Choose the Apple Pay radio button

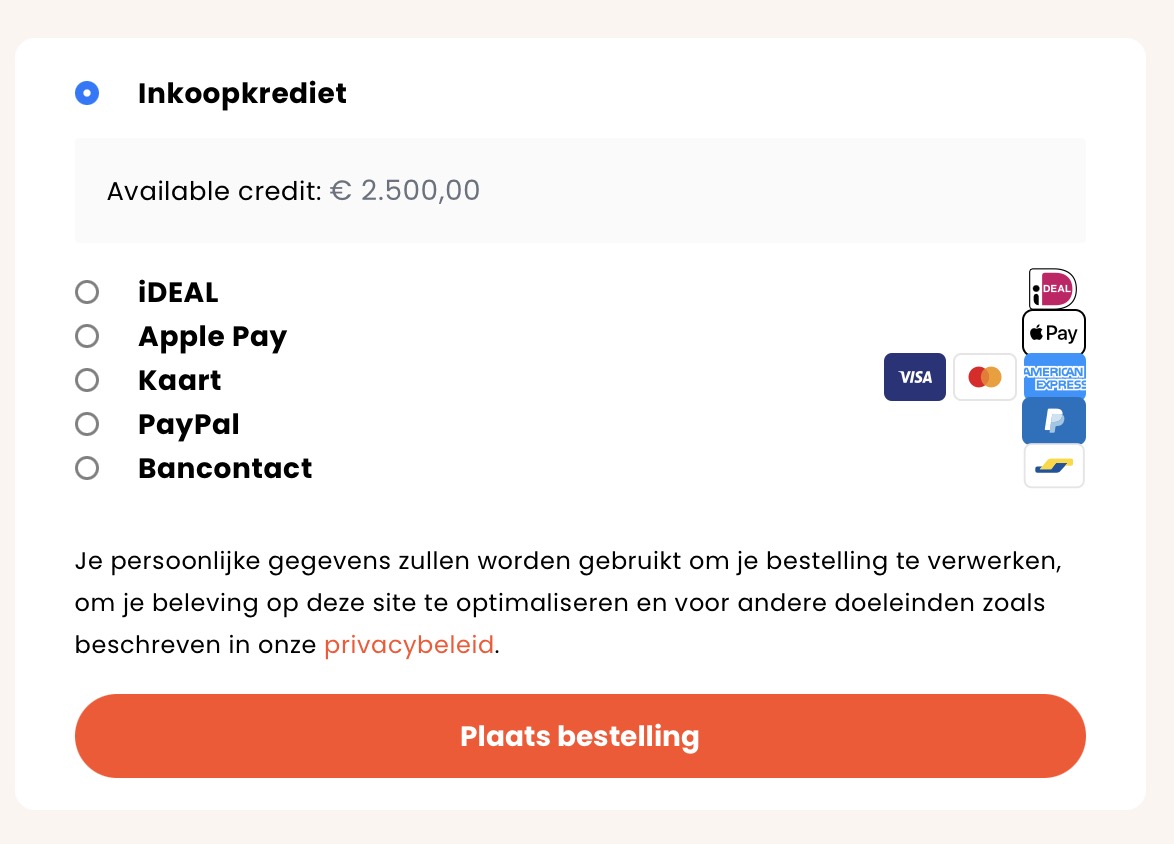point(87,336)
